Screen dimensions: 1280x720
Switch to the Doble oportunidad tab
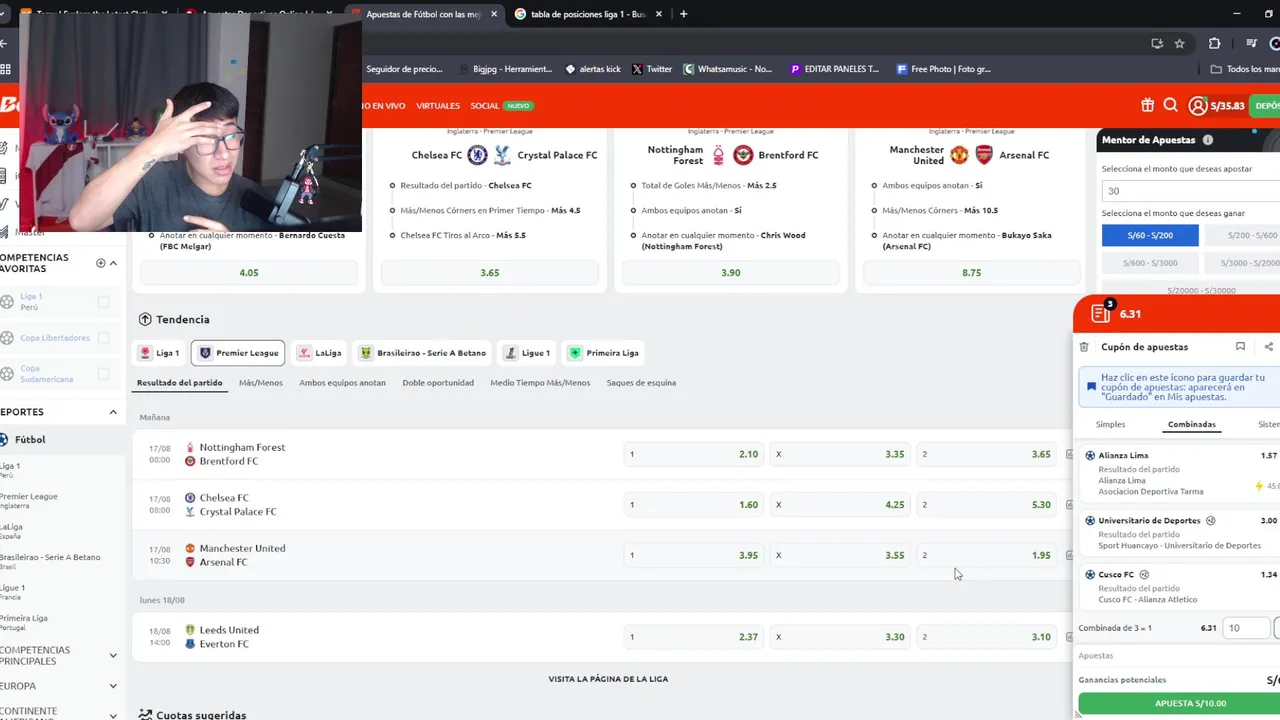click(x=438, y=383)
